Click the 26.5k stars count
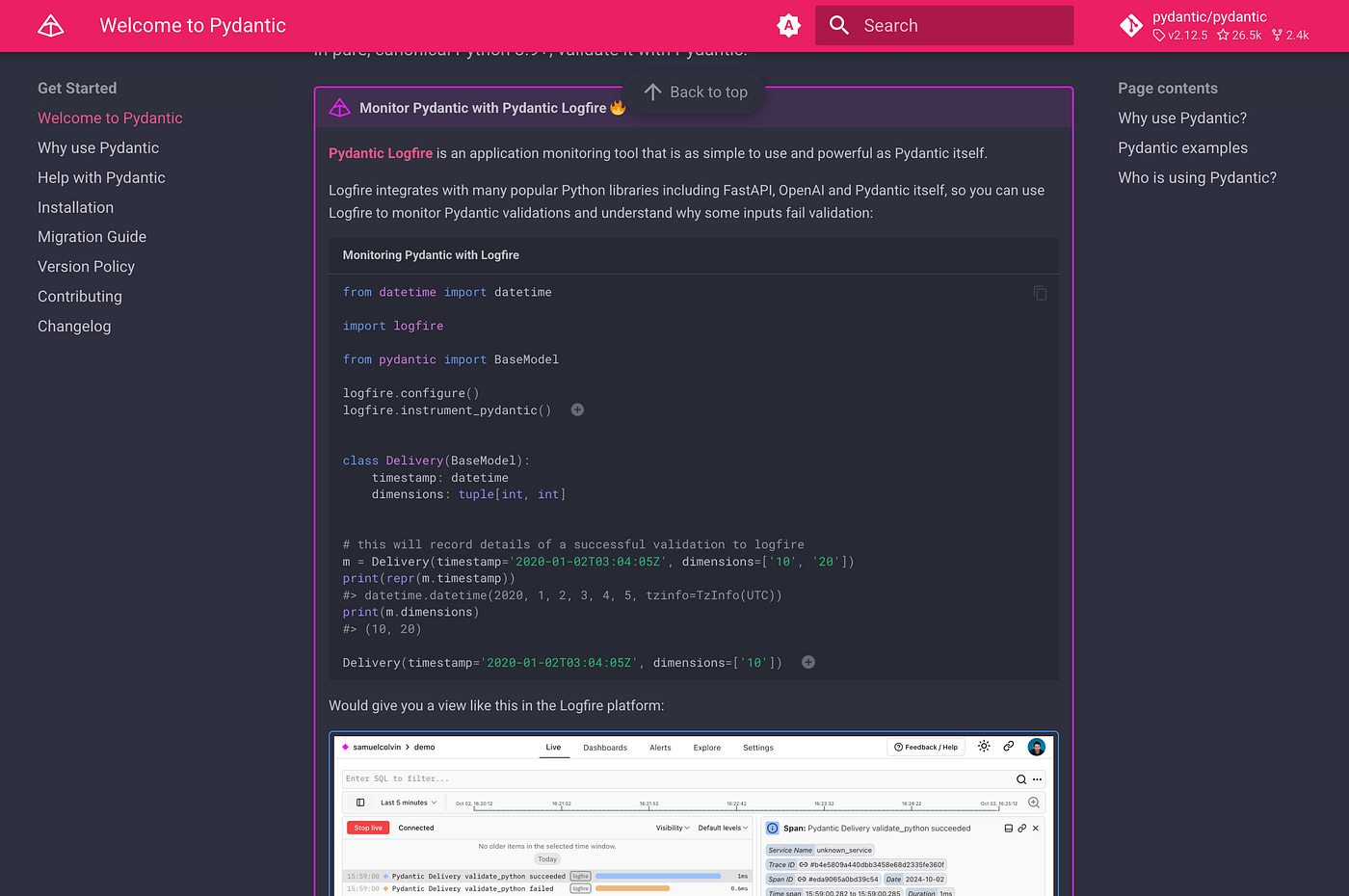 [1239, 36]
